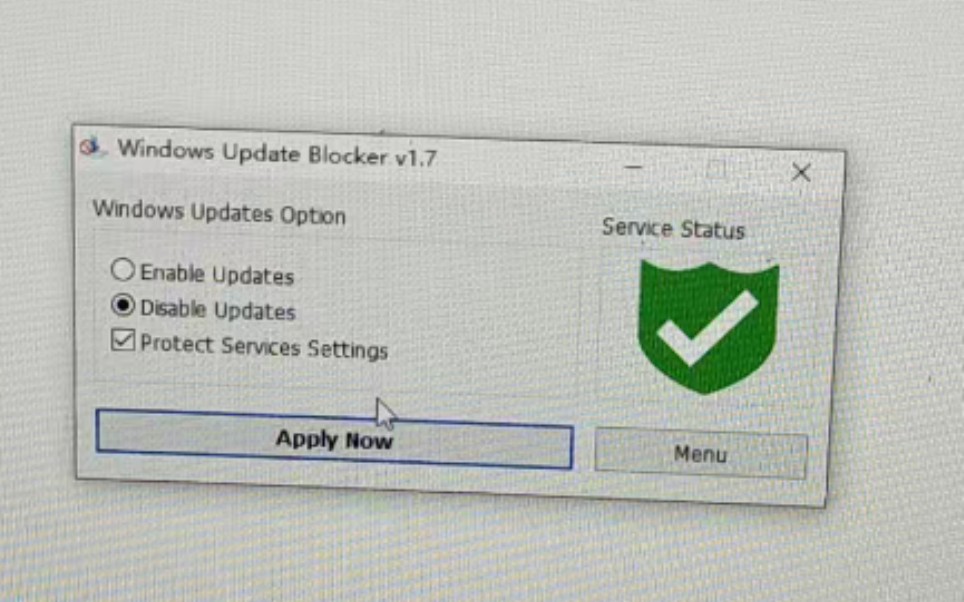This screenshot has height=602, width=964.
Task: Select the Enable Updates radio button
Action: tap(122, 269)
